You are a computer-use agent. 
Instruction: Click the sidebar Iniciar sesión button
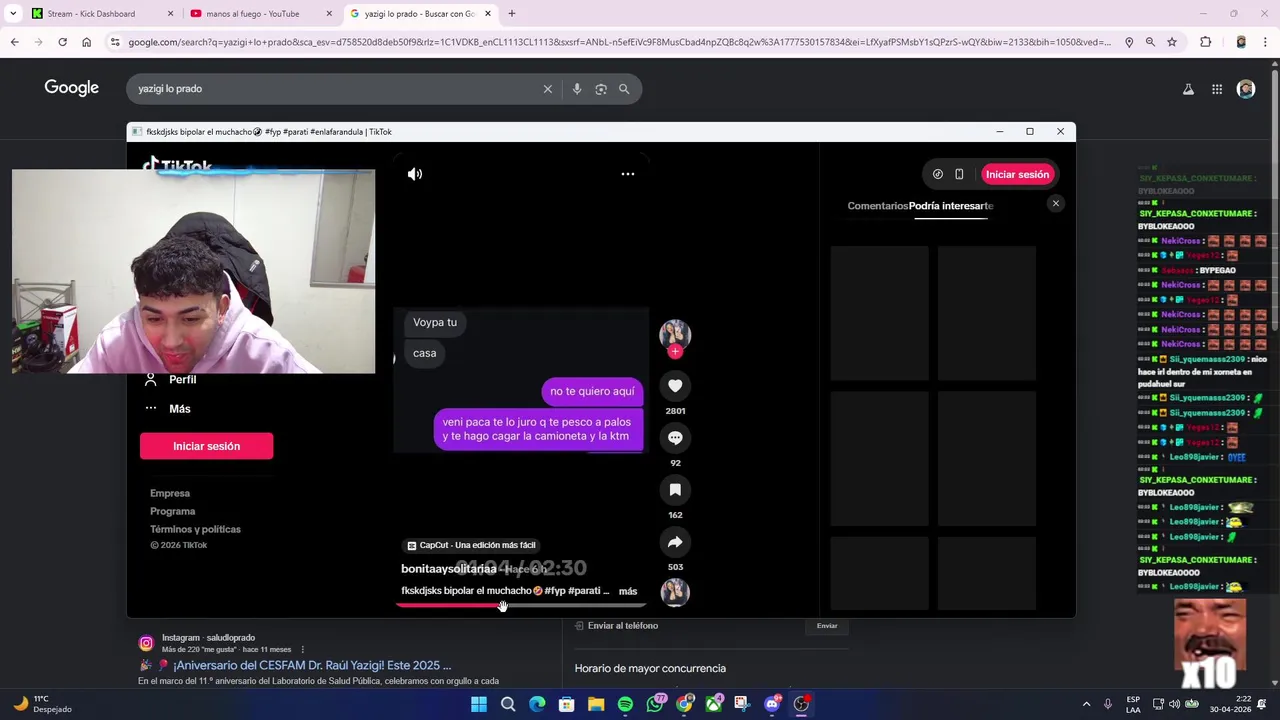click(x=206, y=446)
